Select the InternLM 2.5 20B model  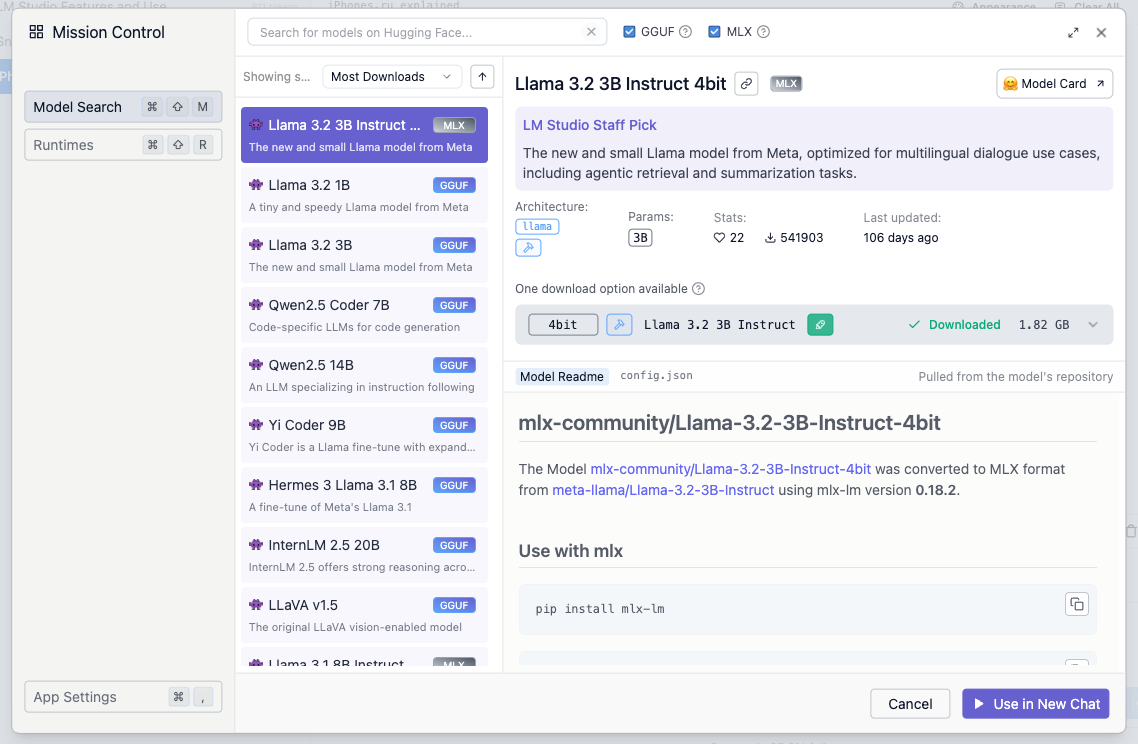[x=364, y=555]
